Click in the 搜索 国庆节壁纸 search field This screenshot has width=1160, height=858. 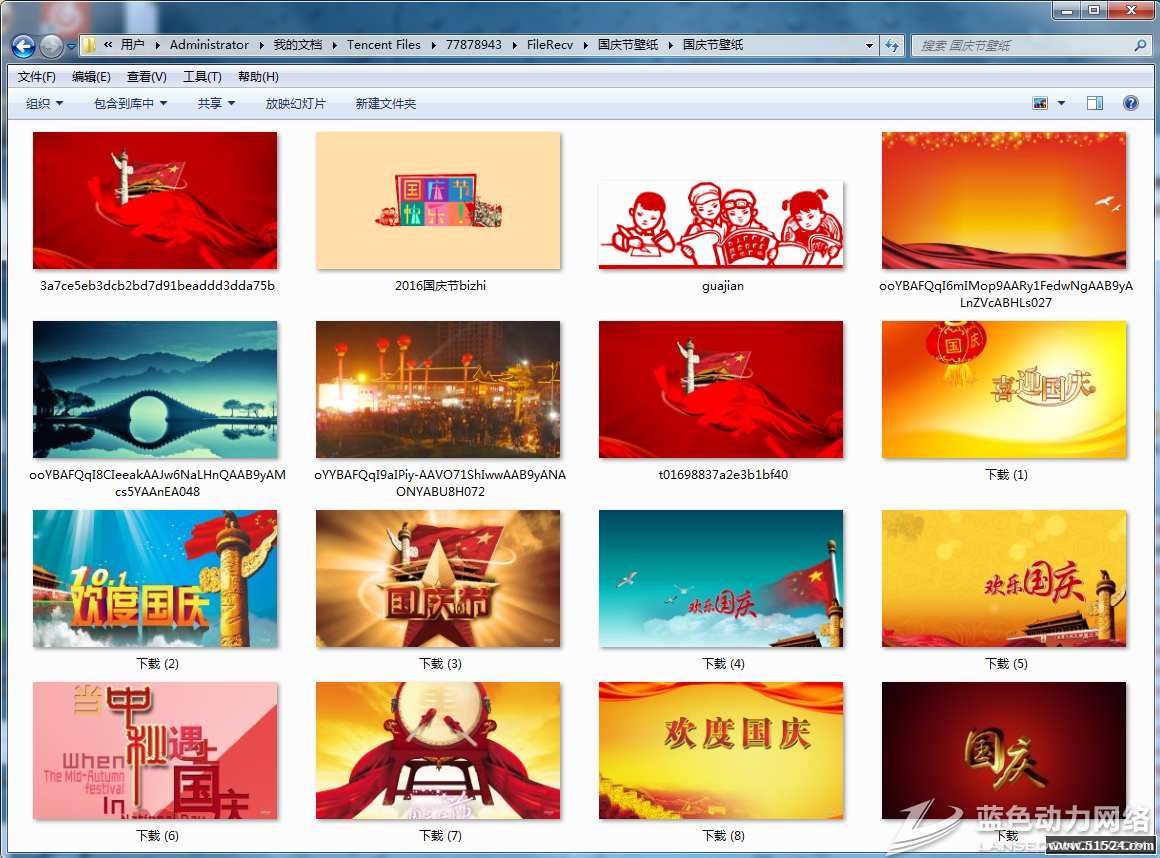(1020, 45)
